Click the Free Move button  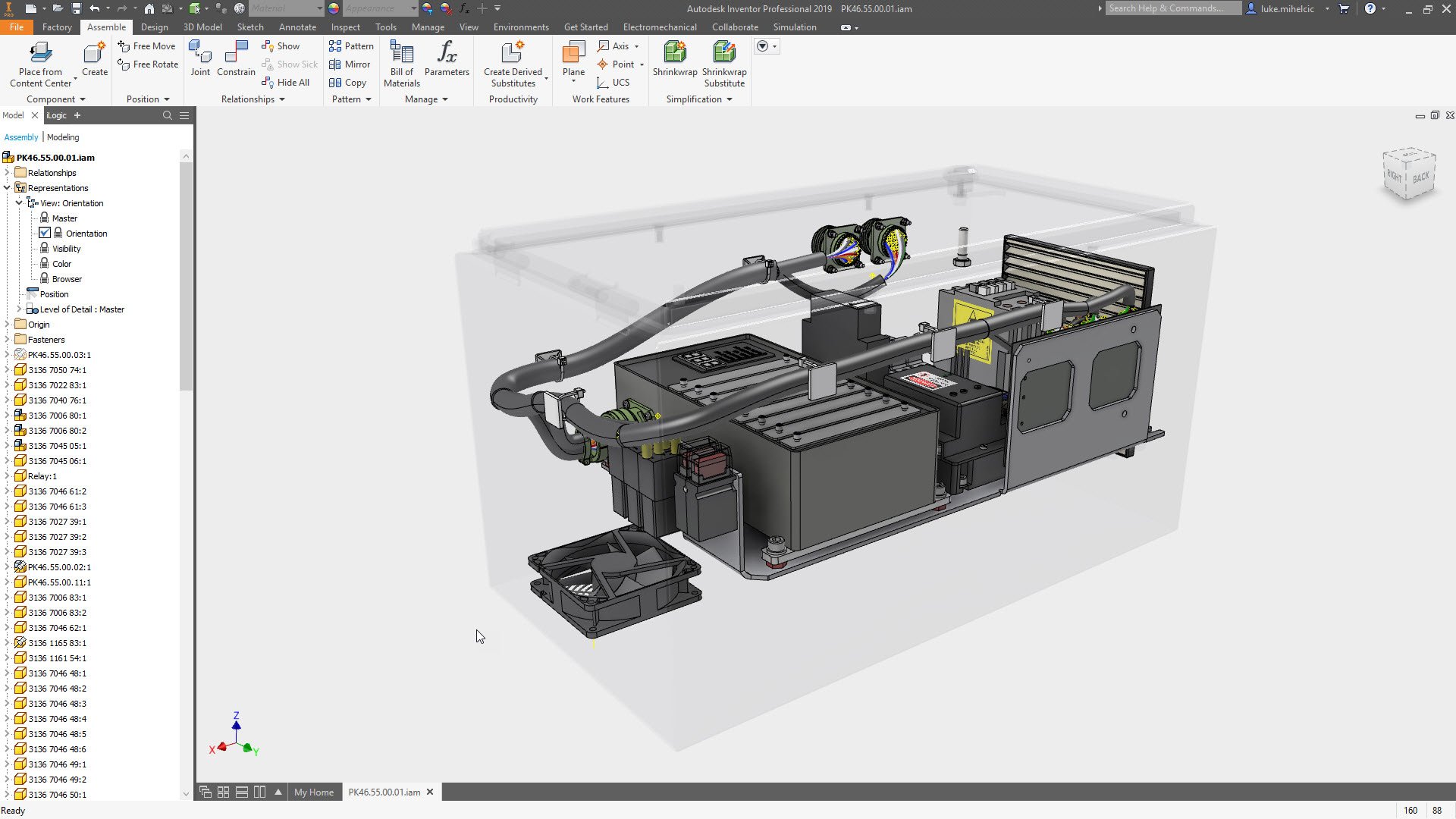[x=146, y=45]
